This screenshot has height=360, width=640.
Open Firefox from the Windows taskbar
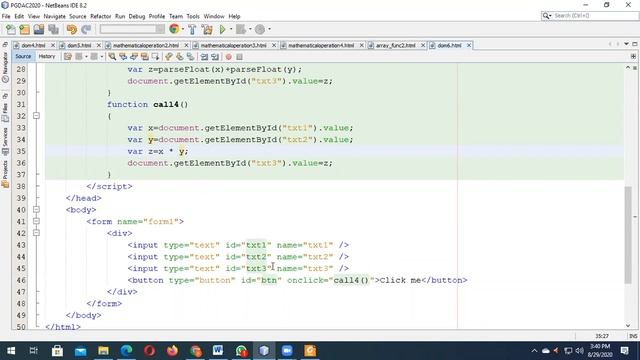click(172, 351)
